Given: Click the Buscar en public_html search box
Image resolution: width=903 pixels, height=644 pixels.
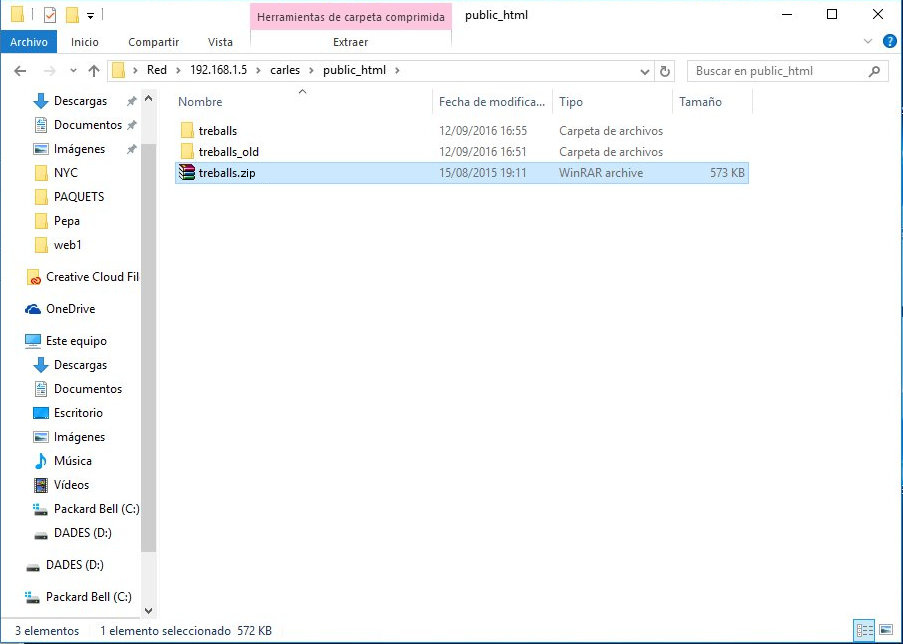Looking at the screenshot, I should point(779,71).
